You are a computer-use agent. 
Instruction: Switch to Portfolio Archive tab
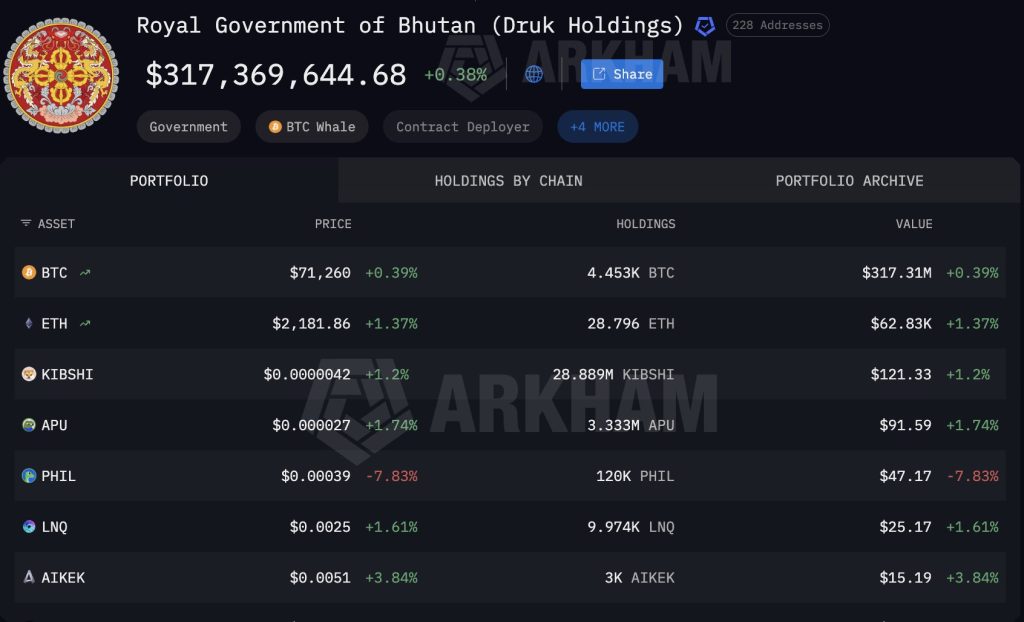[x=849, y=181]
